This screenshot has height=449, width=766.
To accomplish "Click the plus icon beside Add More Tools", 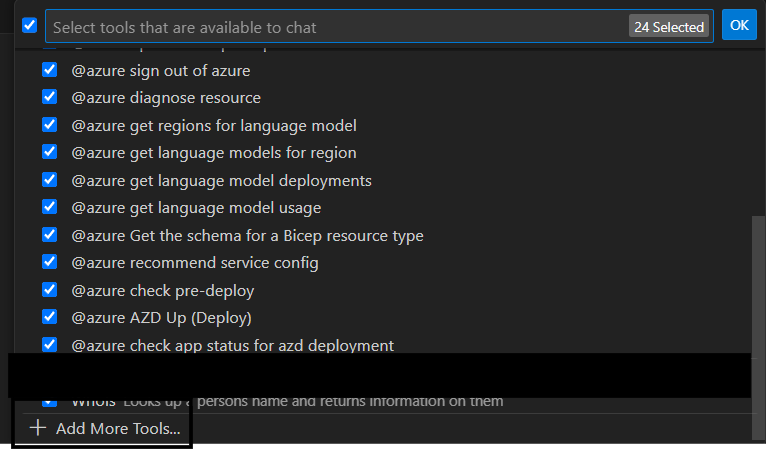I will coord(38,428).
